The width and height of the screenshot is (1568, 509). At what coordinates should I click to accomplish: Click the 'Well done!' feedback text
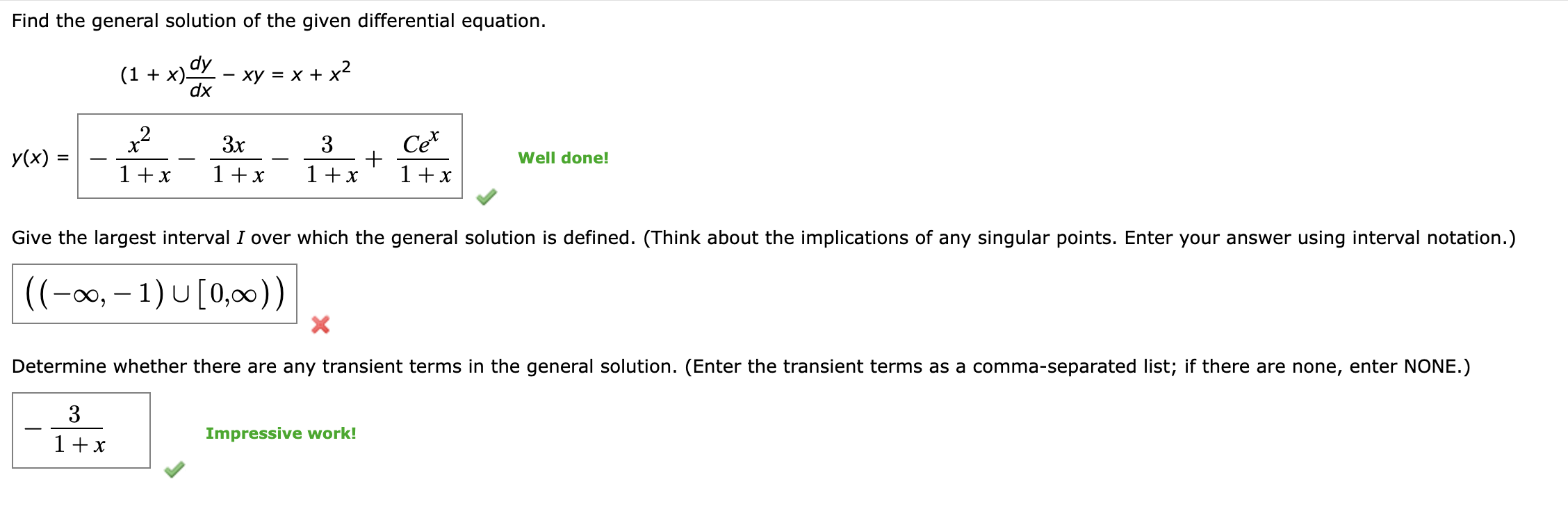point(563,159)
